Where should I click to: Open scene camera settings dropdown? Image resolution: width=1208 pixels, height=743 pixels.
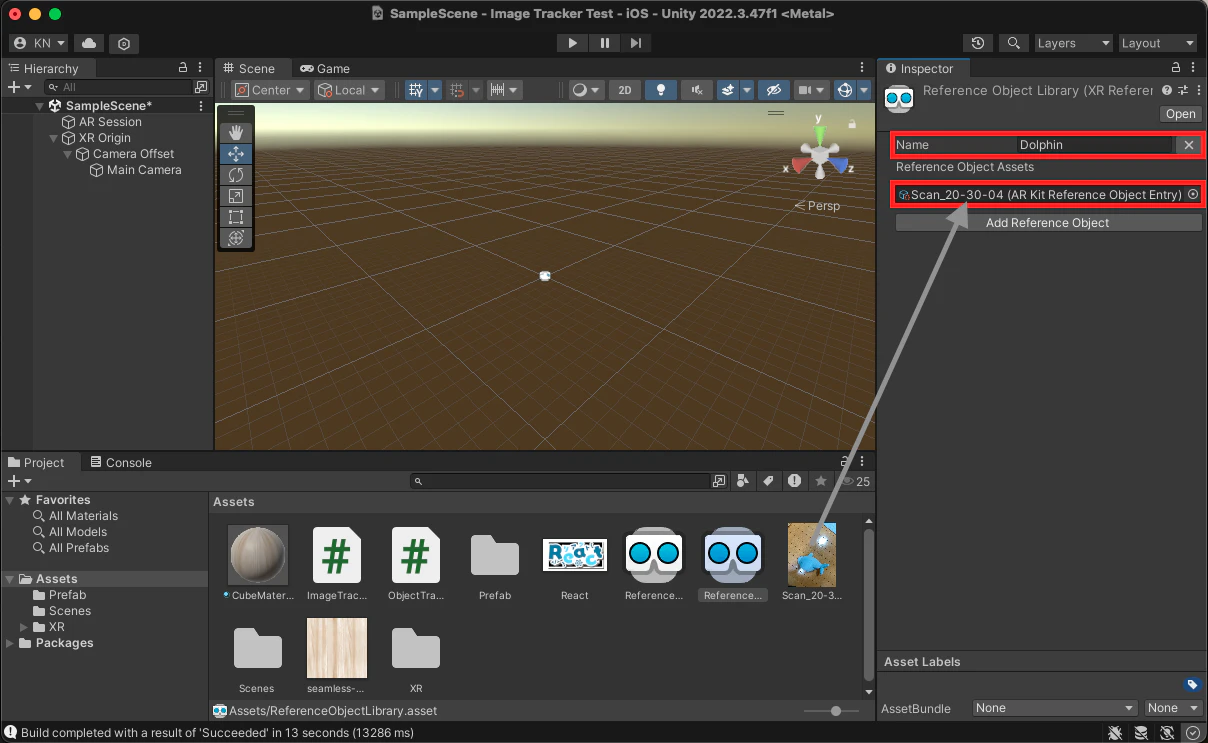810,90
